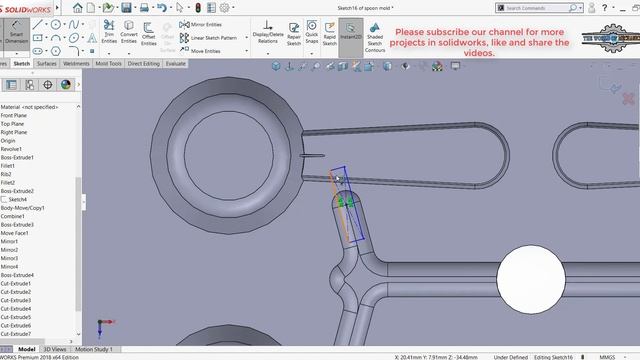Toggle Rapid Sketch mode
640x360 pixels.
coord(329,33)
